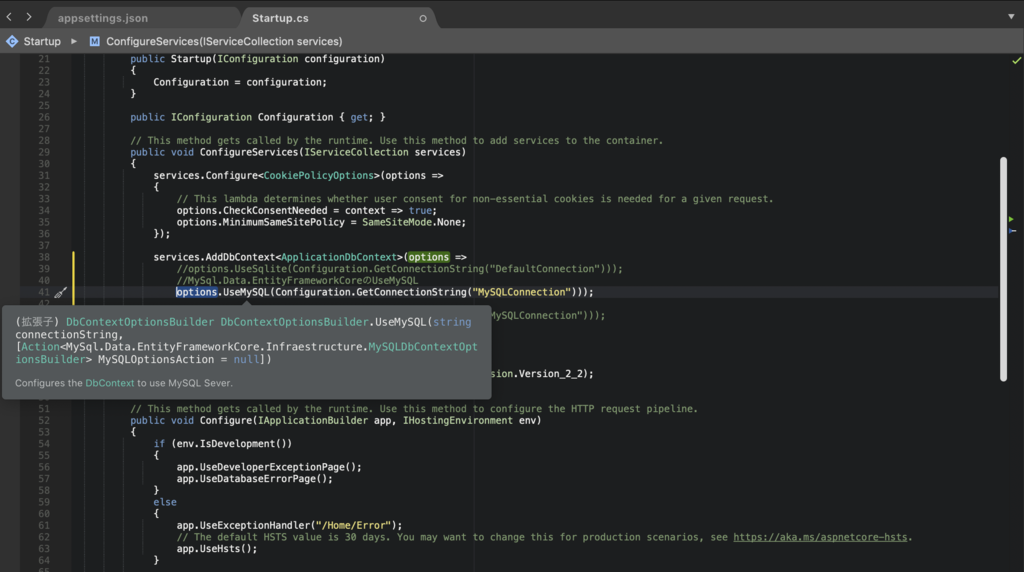
Task: Select the Startup.cs tab
Action: [x=280, y=18]
